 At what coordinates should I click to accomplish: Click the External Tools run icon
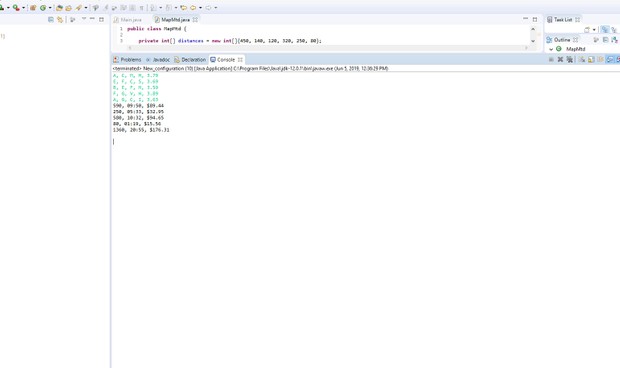pyautogui.click(x=16, y=8)
